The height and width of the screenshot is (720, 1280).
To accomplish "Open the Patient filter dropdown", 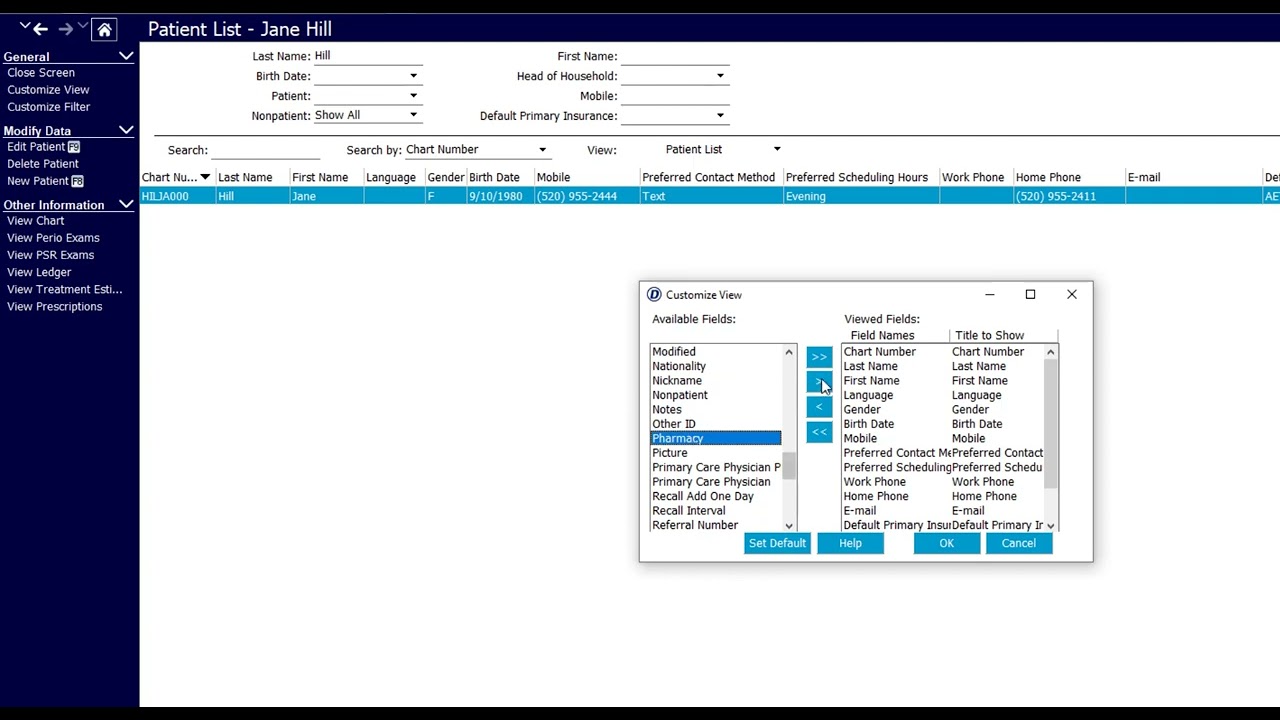I will (413, 96).
